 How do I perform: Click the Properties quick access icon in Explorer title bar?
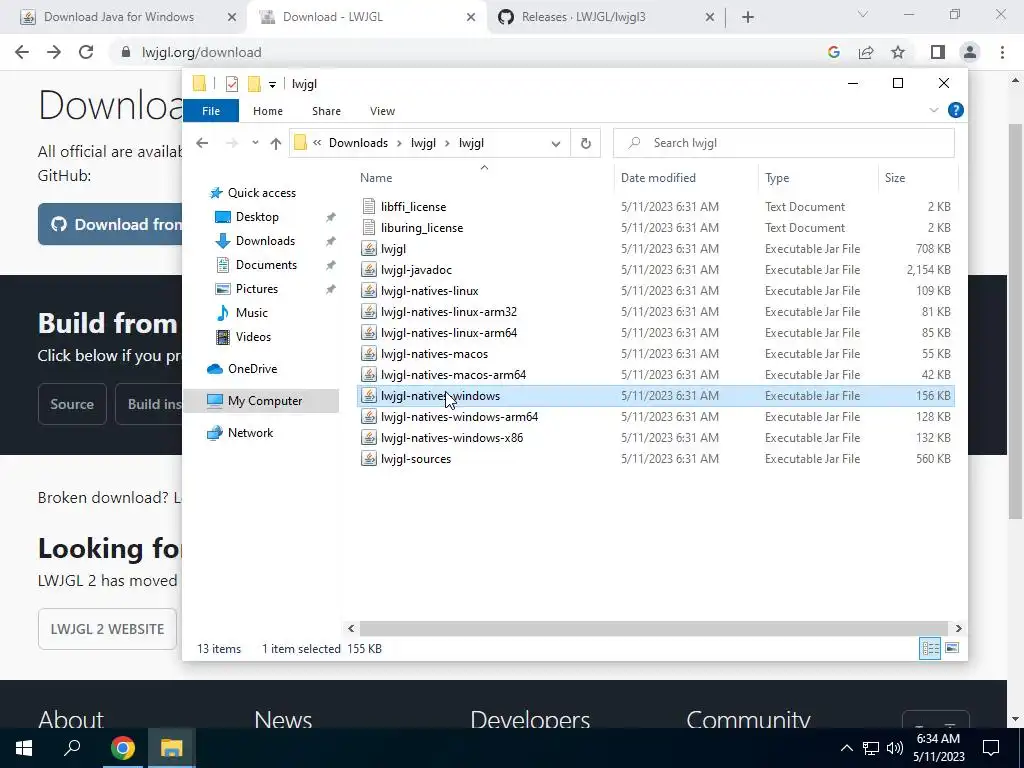[232, 84]
